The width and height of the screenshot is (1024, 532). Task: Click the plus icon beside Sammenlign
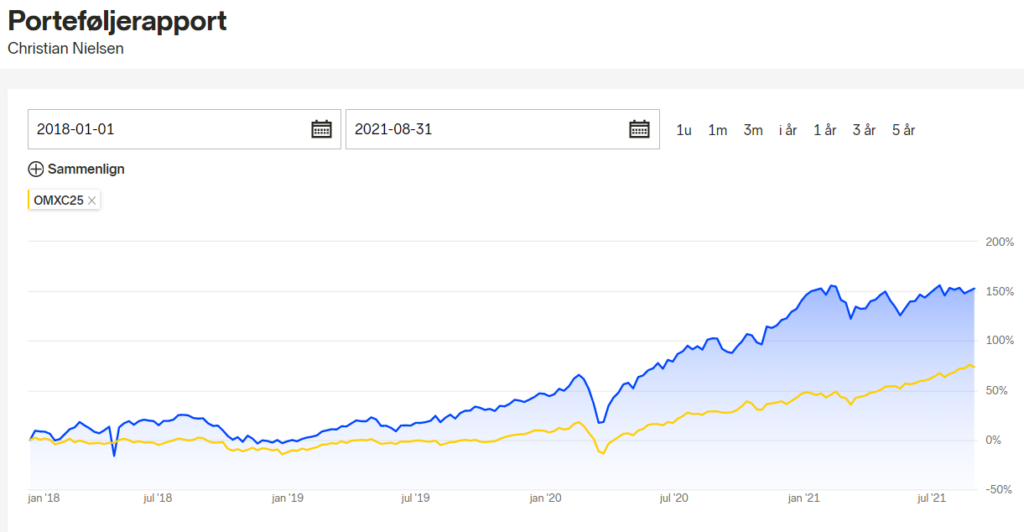click(36, 169)
